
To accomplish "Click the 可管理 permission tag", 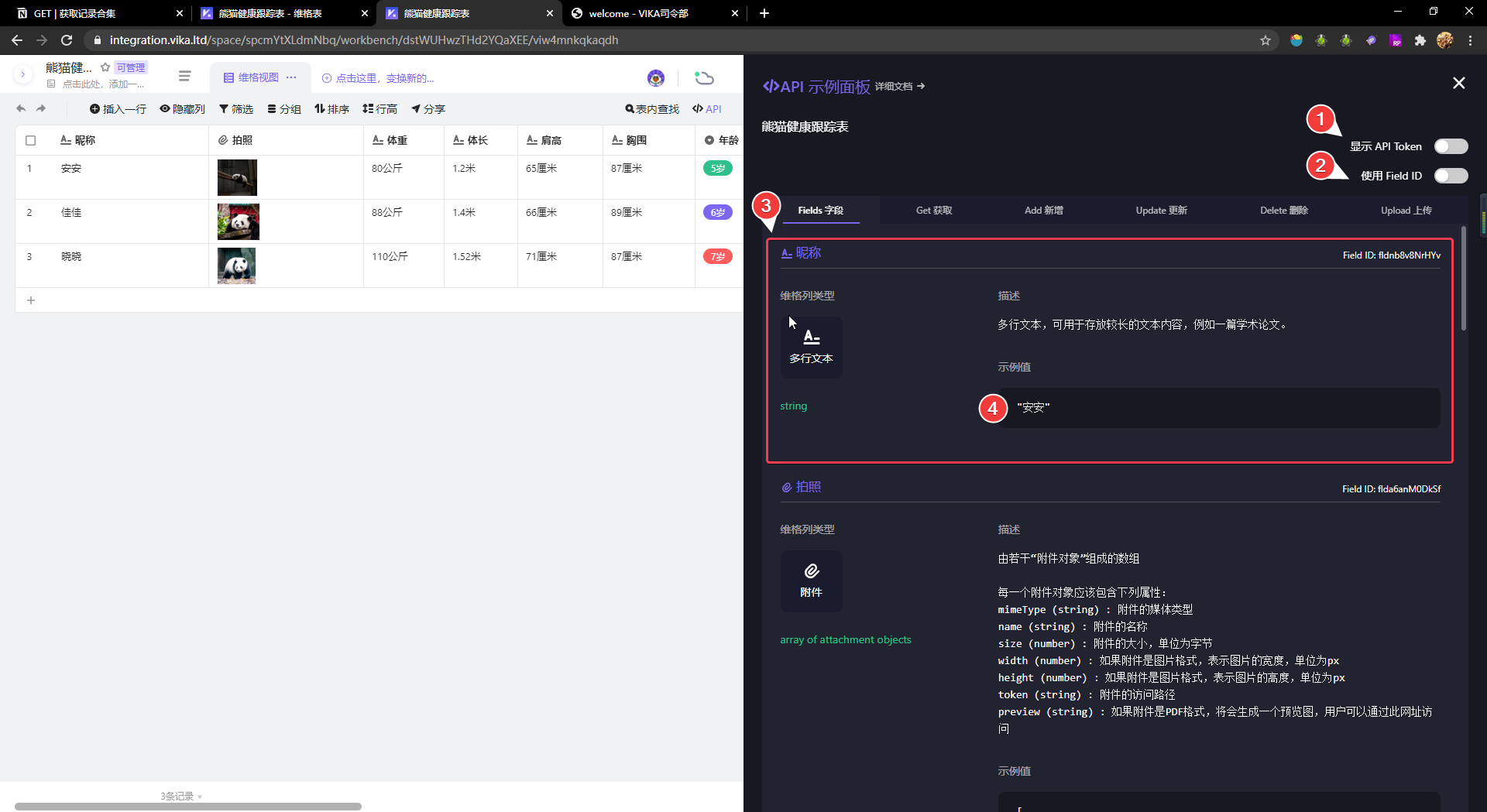I will click(131, 67).
